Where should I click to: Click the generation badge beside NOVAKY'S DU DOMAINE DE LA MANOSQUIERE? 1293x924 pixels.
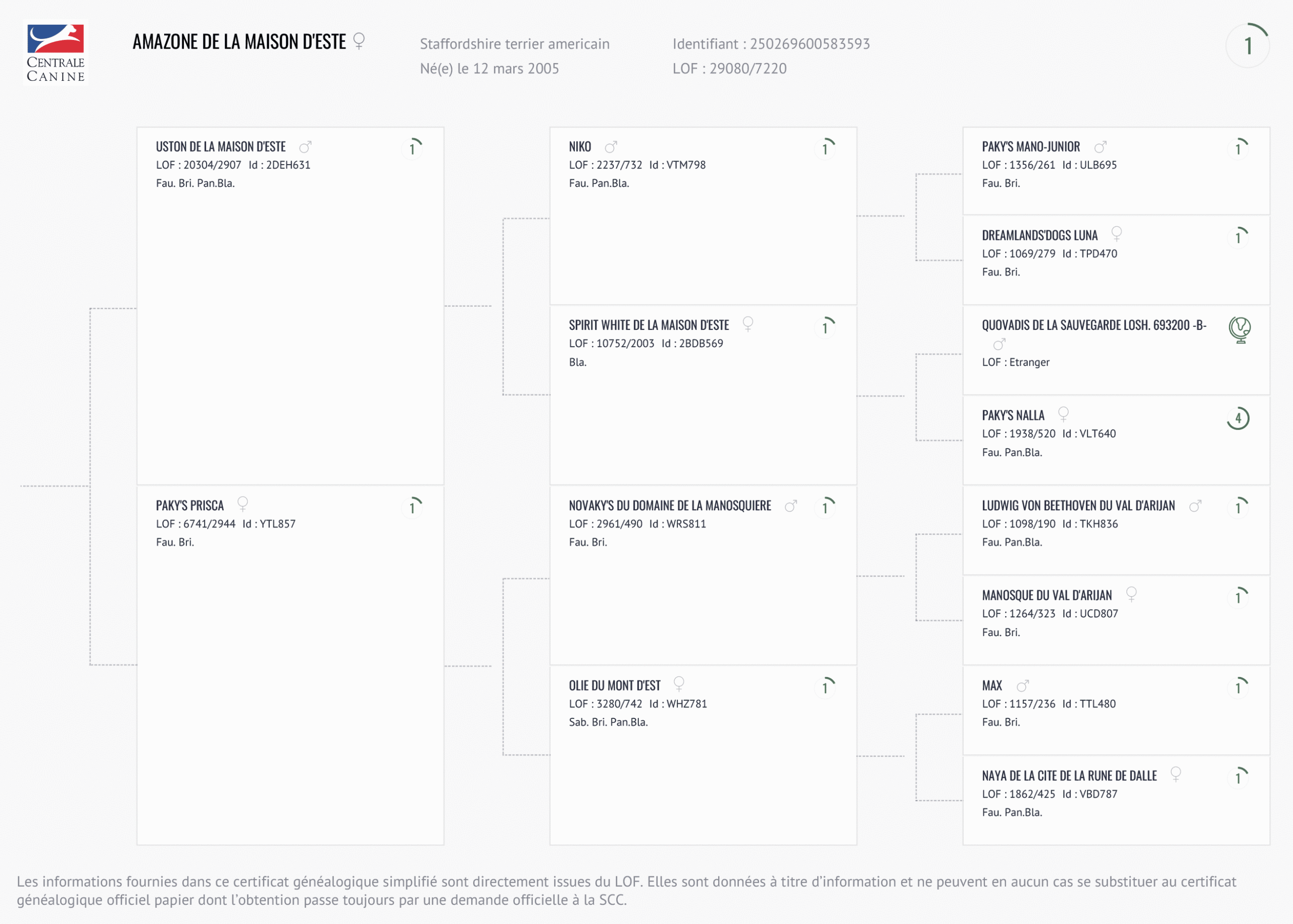click(825, 507)
